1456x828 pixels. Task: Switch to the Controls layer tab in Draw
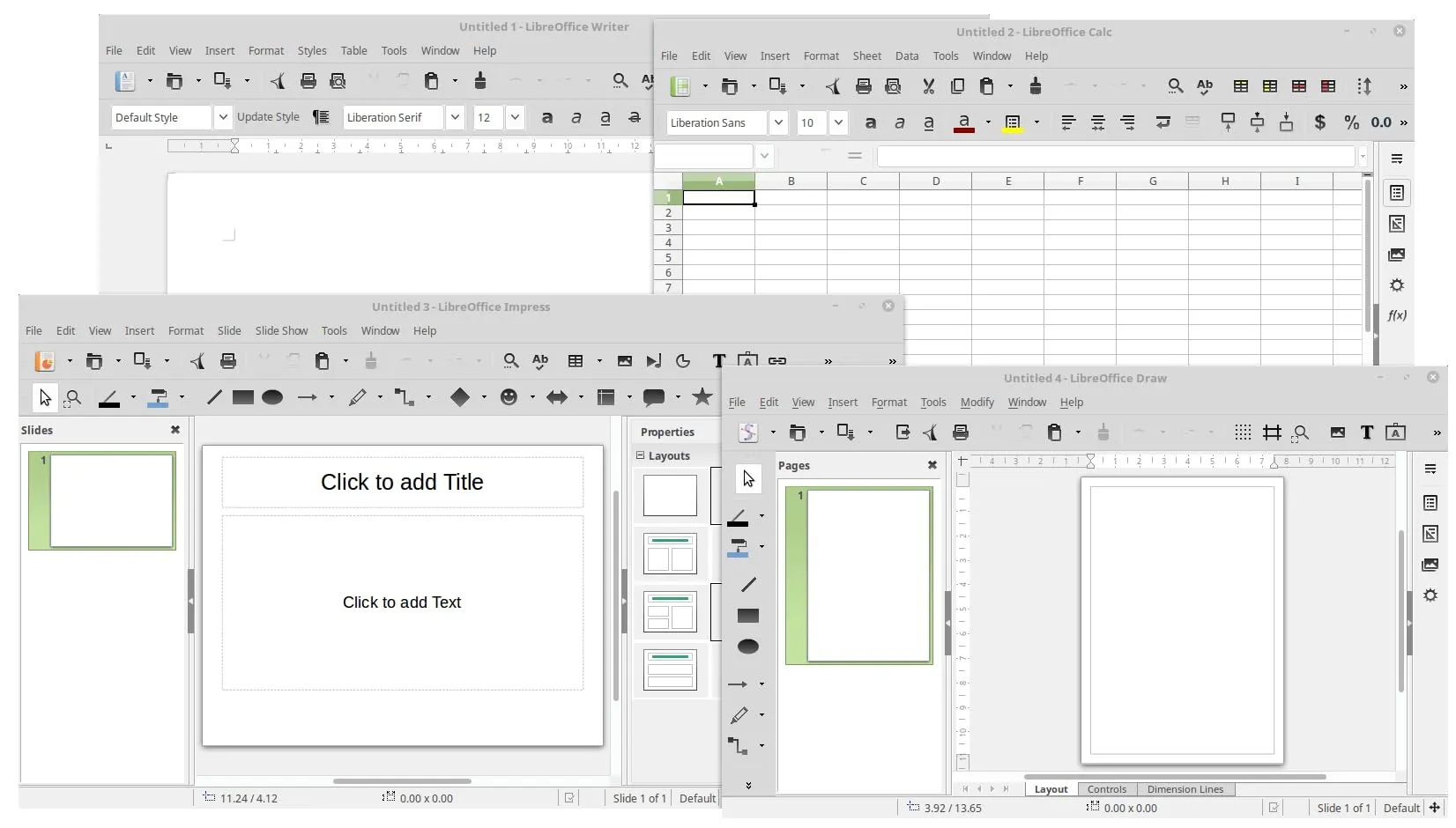pyautogui.click(x=1106, y=789)
